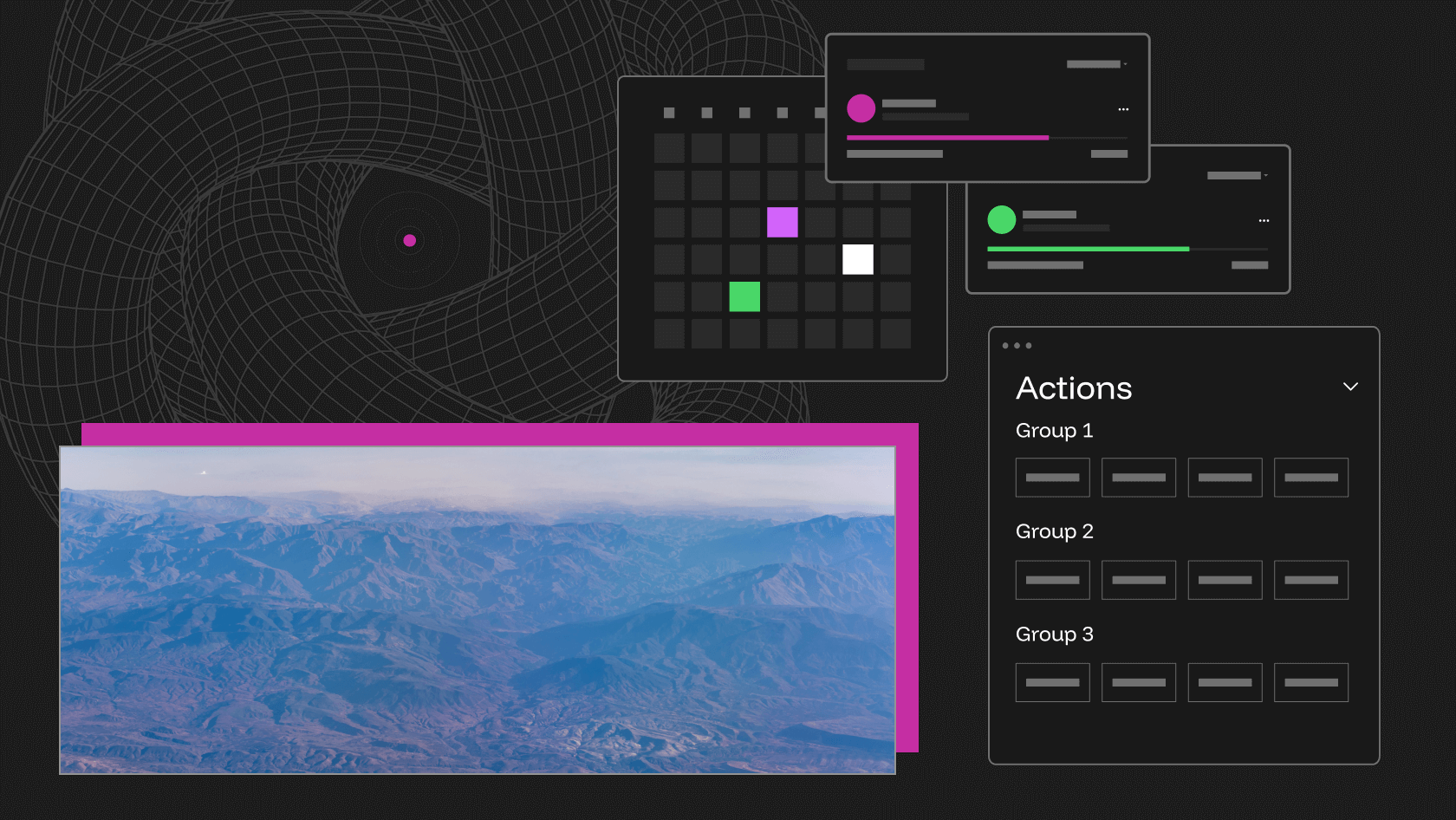
Task: Select the white cell in the calendar grid
Action: pos(858,259)
